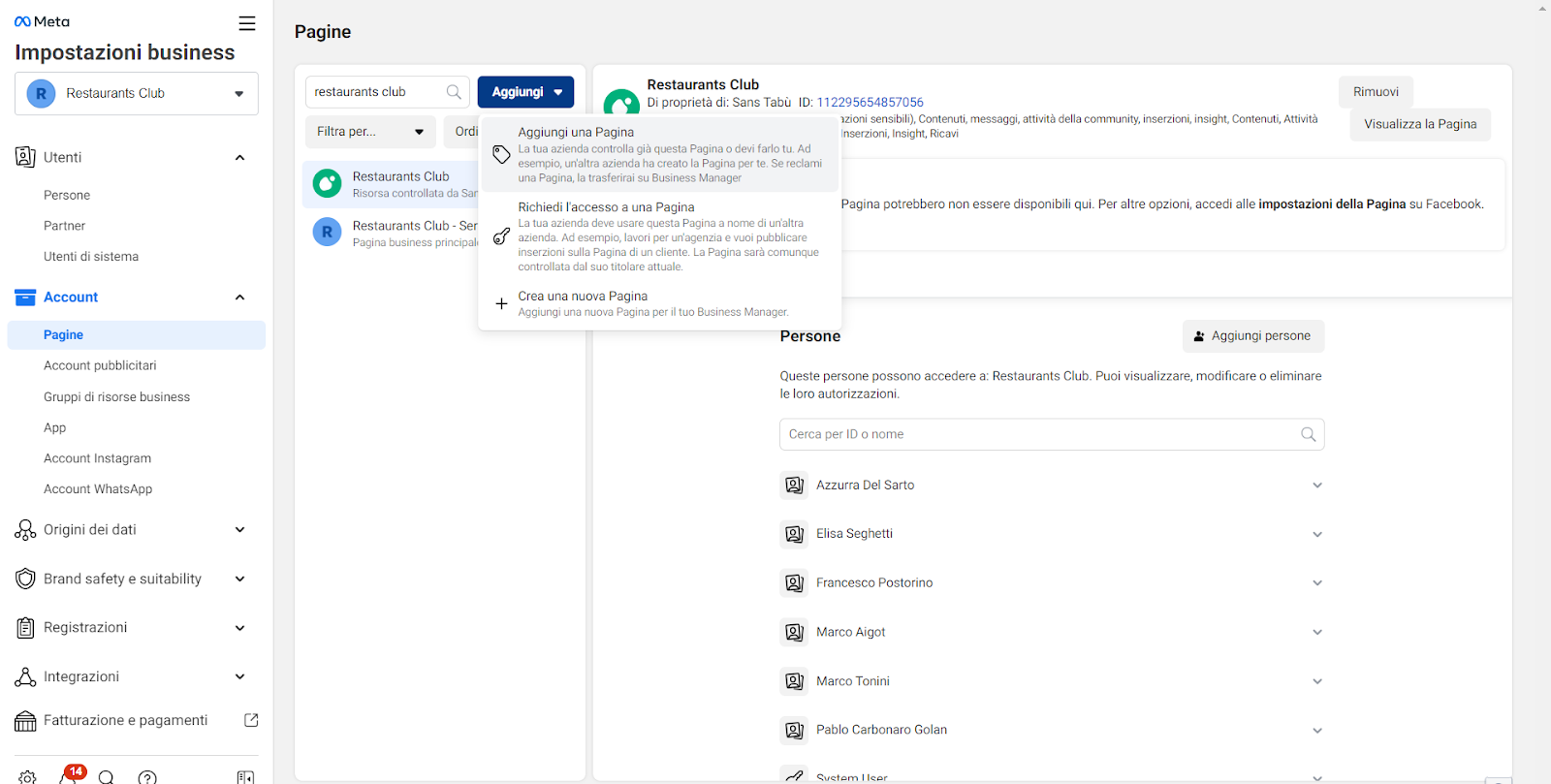The image size is (1551, 784).
Task: Open notifications bell with 14 badge
Action: pos(70,775)
